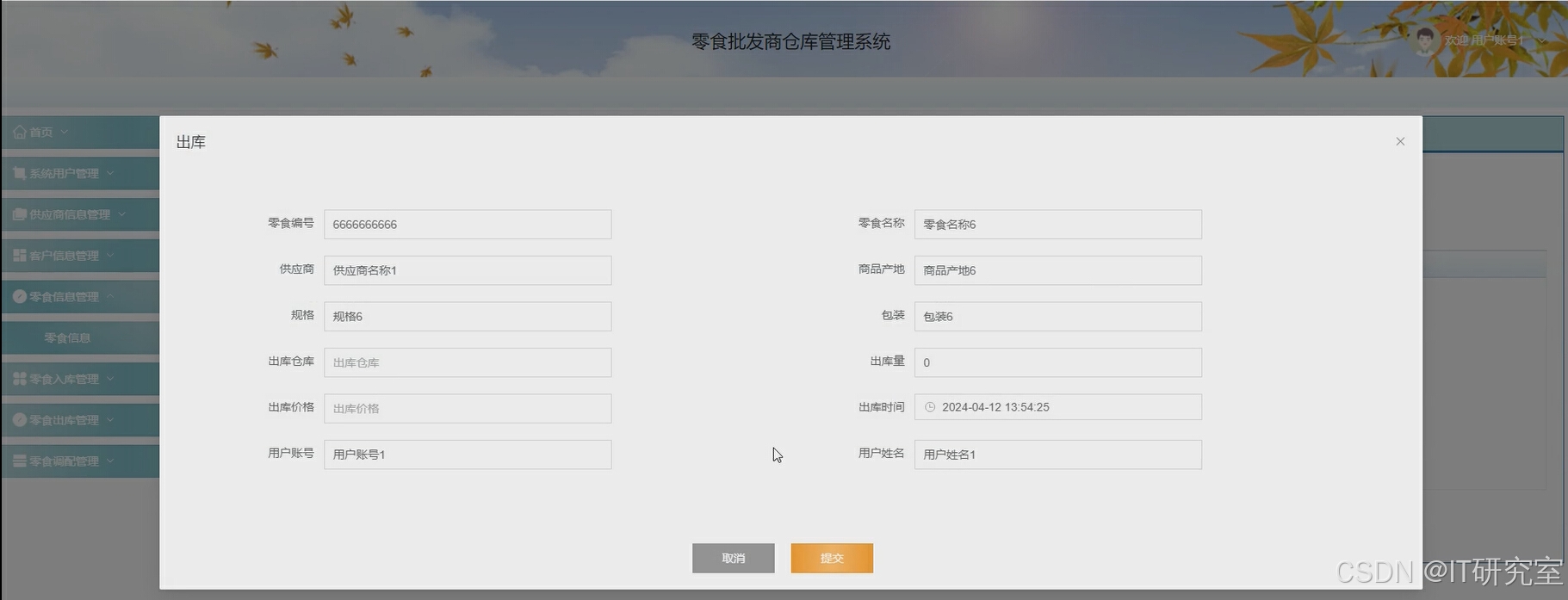This screenshot has width=1568, height=600.
Task: Click the 供应商信息管理 sidebar icon
Action: point(20,214)
